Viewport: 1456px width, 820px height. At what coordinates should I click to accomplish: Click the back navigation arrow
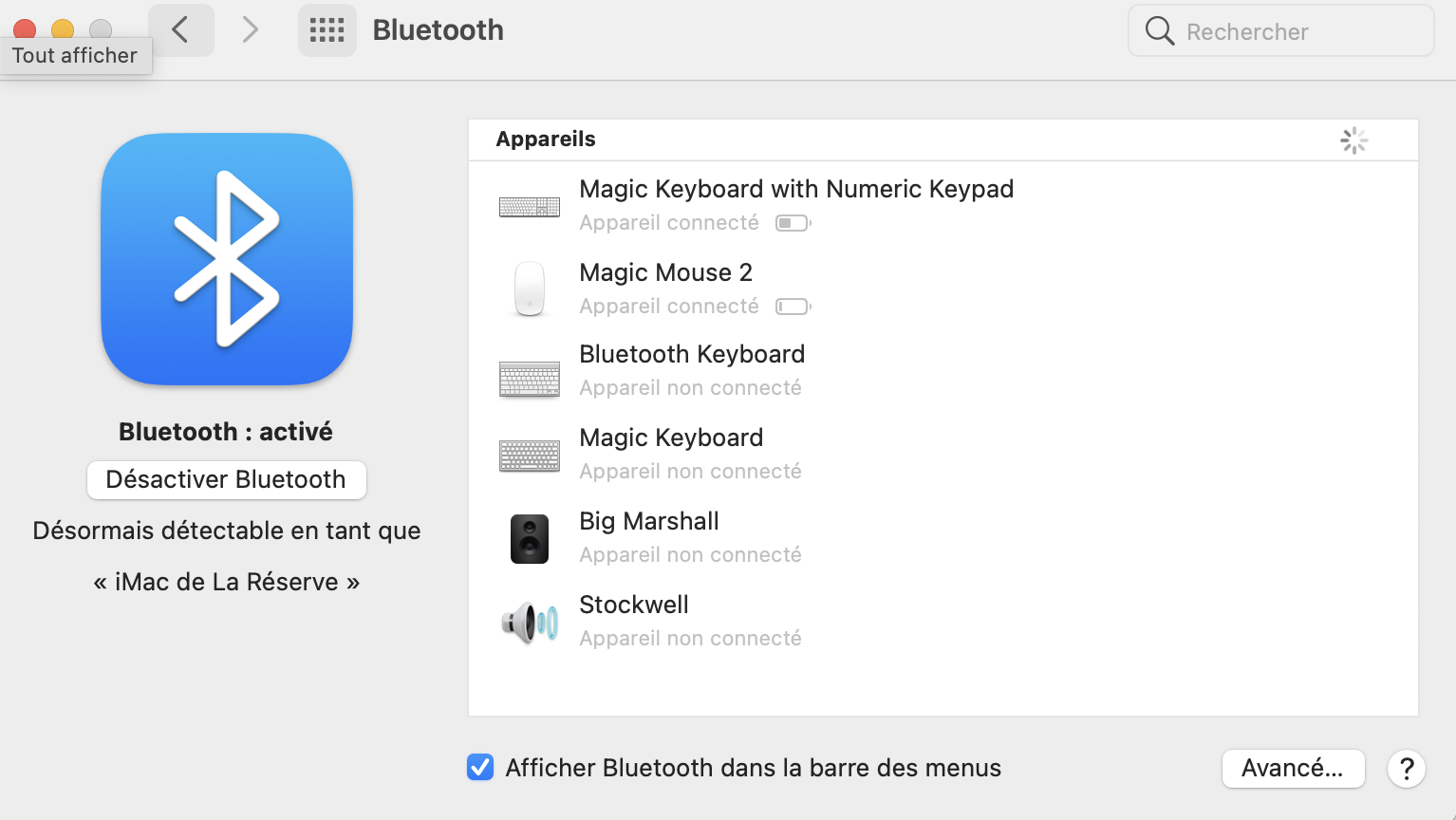tap(180, 29)
